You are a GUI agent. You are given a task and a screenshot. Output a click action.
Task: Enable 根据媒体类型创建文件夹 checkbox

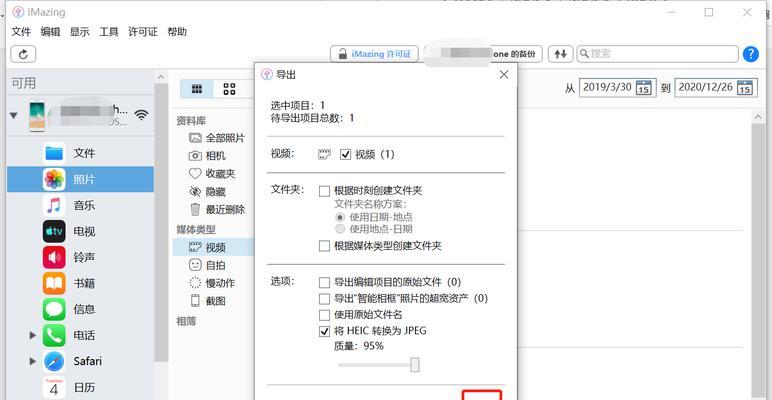click(x=324, y=246)
